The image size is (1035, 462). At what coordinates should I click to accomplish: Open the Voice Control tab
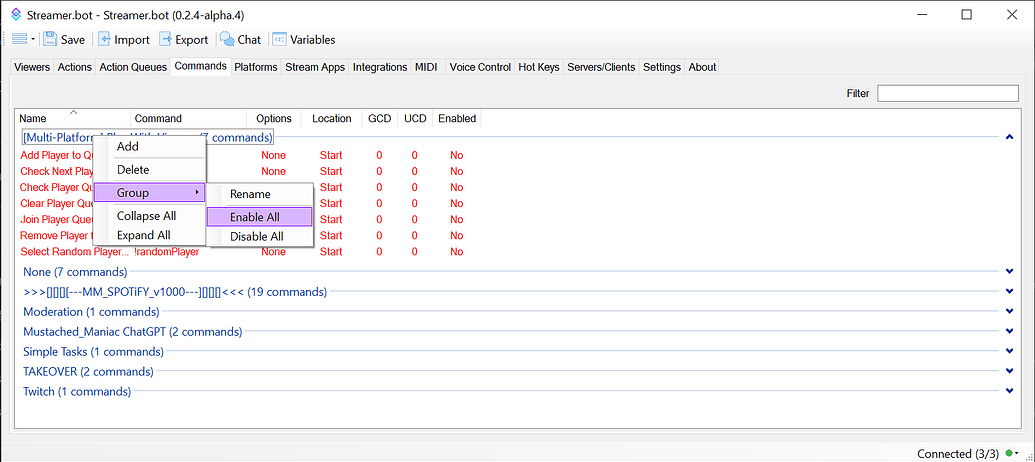click(480, 67)
